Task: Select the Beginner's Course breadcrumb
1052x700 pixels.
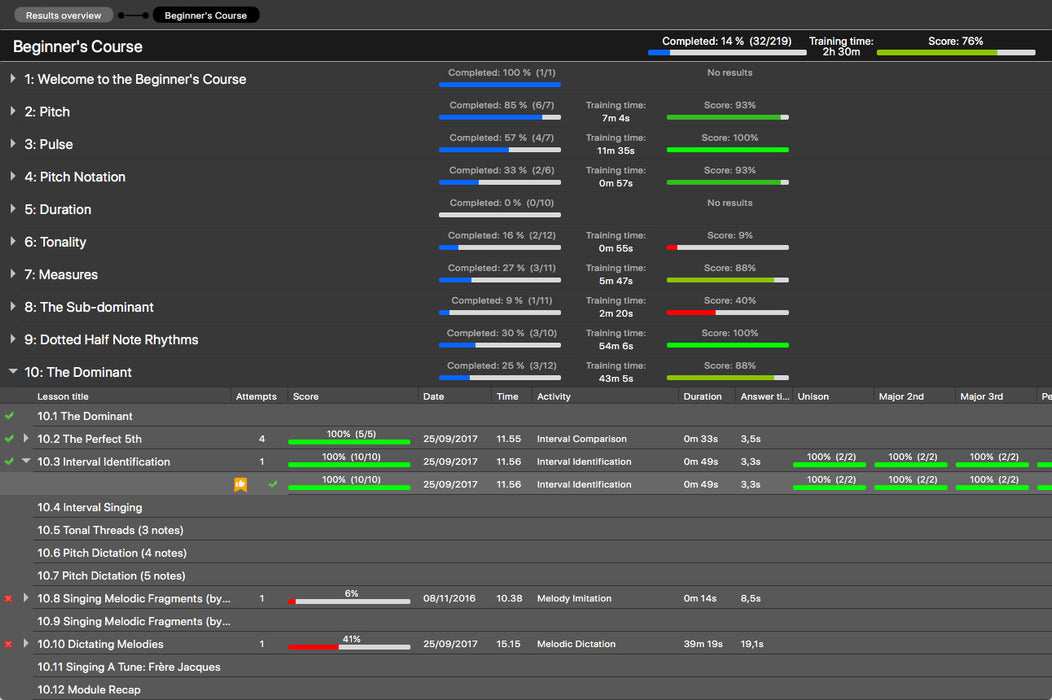Action: (x=205, y=15)
